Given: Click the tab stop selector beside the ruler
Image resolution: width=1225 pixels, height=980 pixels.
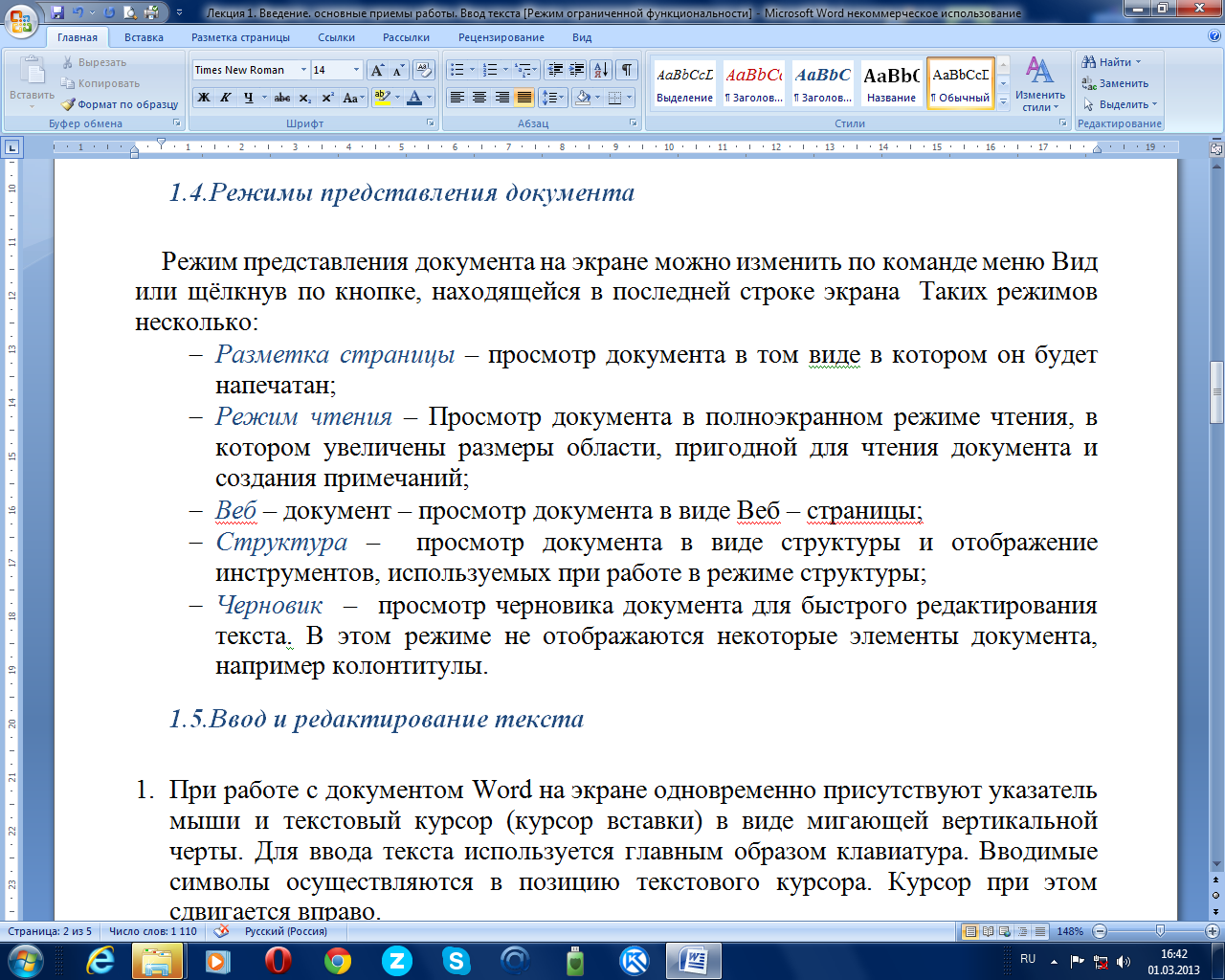Looking at the screenshot, I should 11,147.
